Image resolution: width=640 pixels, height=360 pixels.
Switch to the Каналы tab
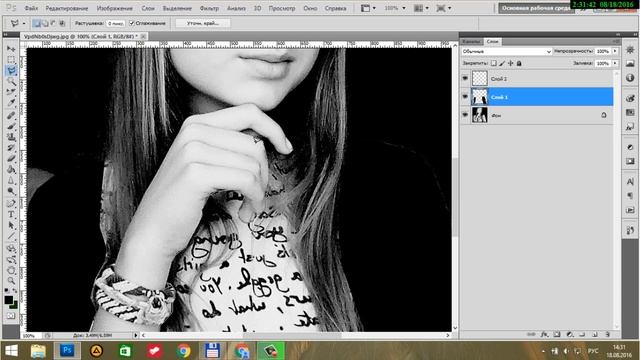point(471,41)
